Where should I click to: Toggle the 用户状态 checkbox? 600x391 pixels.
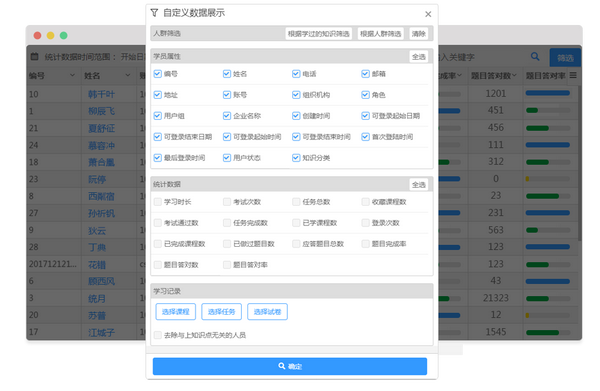click(227, 158)
